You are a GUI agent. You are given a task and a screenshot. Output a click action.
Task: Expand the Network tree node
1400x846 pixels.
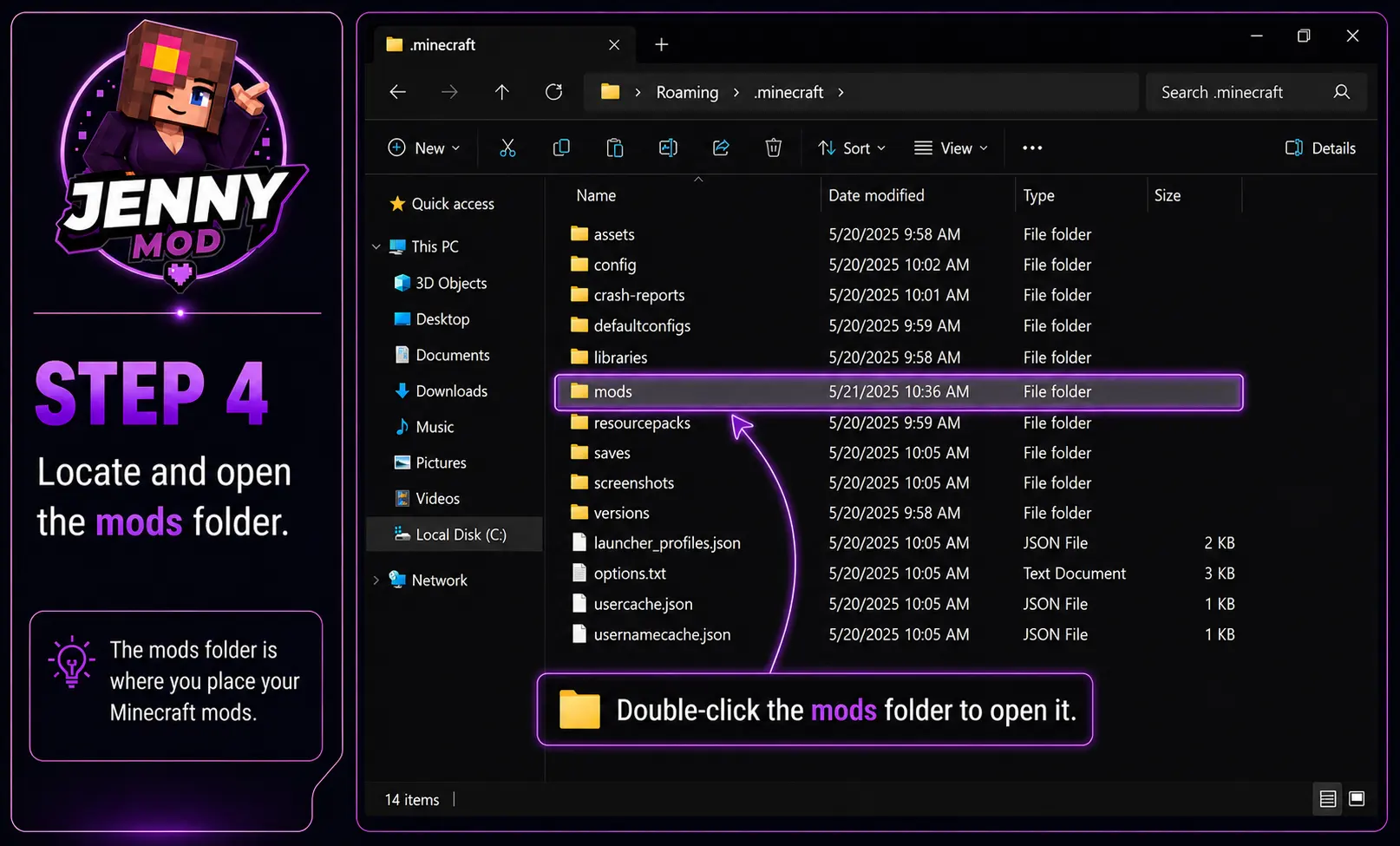[x=376, y=580]
